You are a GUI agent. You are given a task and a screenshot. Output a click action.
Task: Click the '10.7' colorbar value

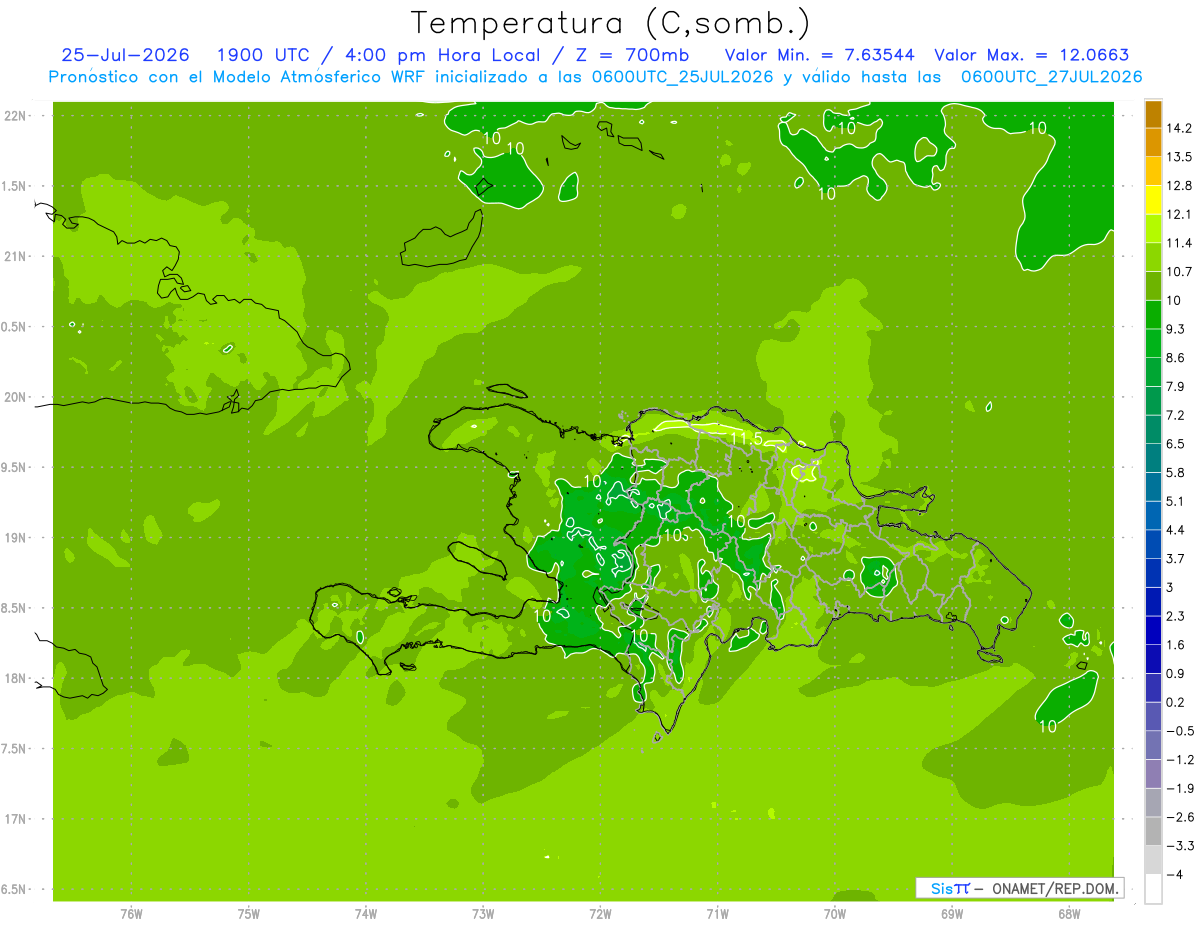pyautogui.click(x=1179, y=271)
